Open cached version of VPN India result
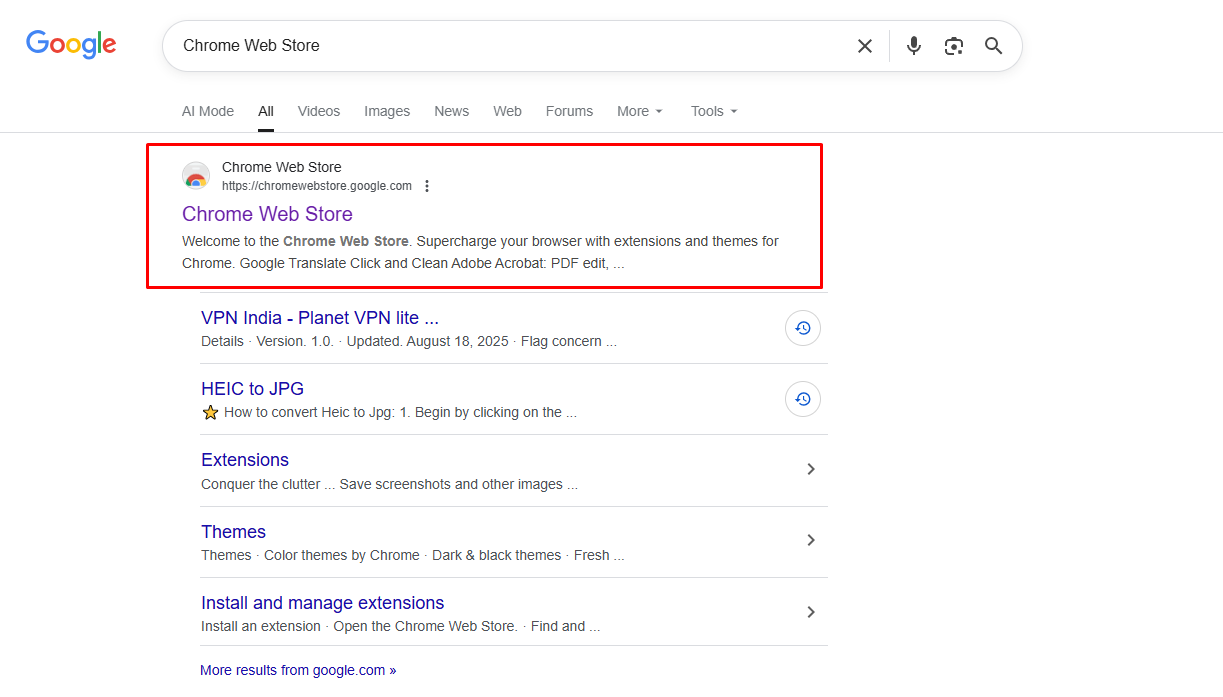Screen dimensions: 1223x697 803,328
